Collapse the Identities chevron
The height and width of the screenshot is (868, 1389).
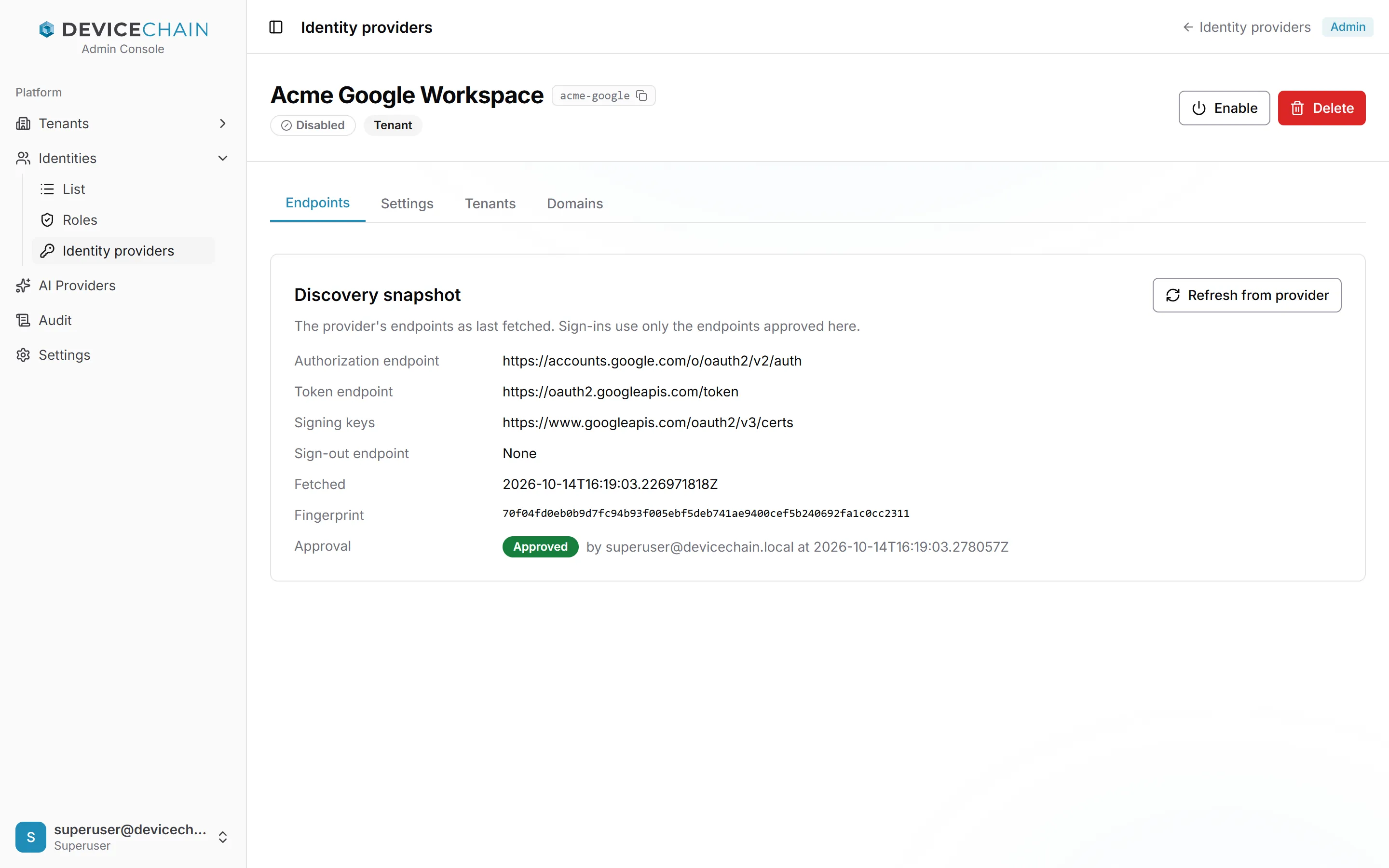click(223, 158)
